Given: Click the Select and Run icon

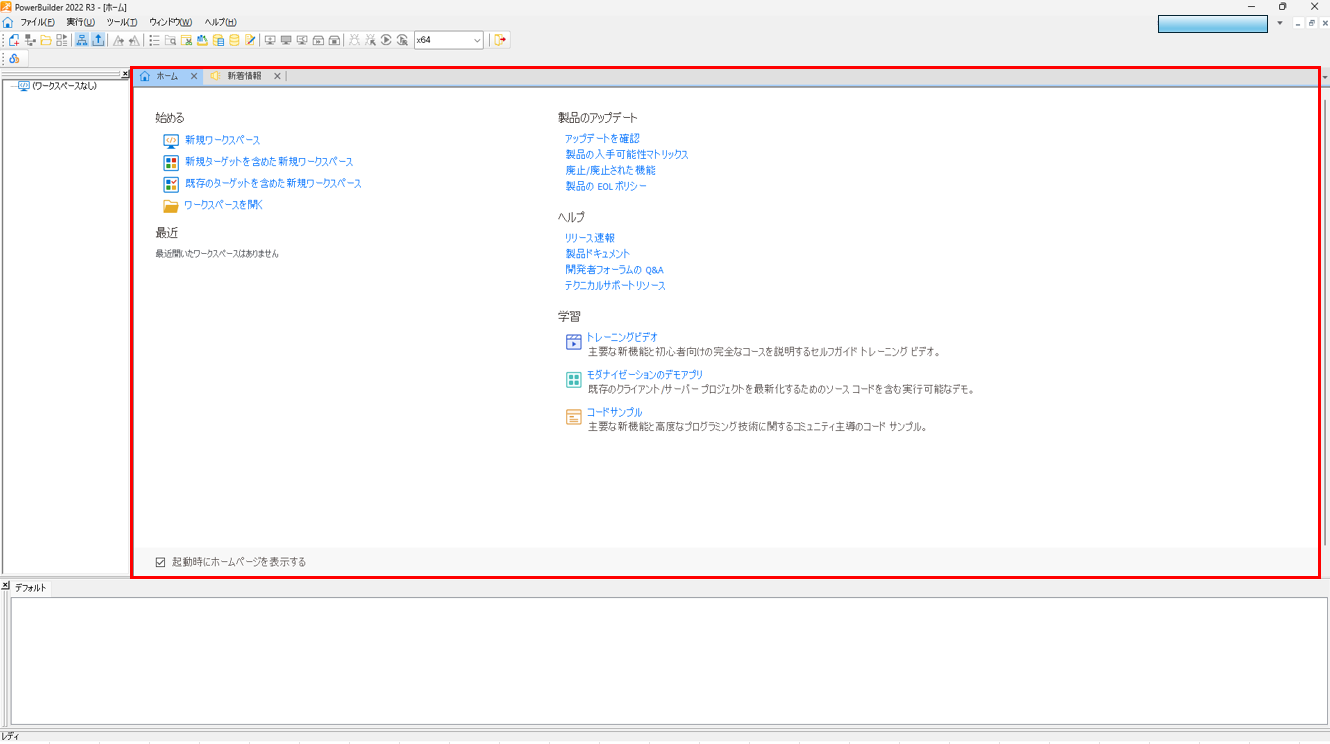Looking at the screenshot, I should point(402,40).
